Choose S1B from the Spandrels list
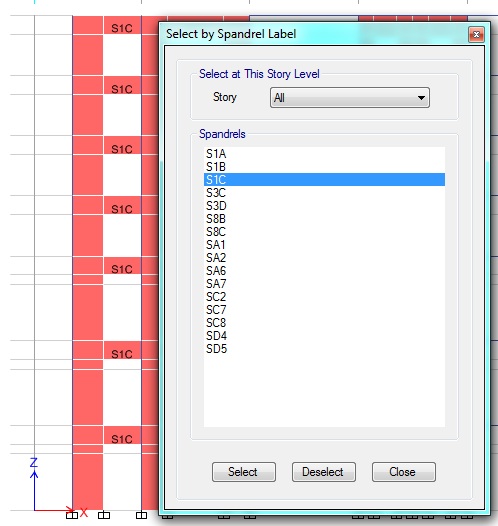The width and height of the screenshot is (498, 526). (324, 167)
